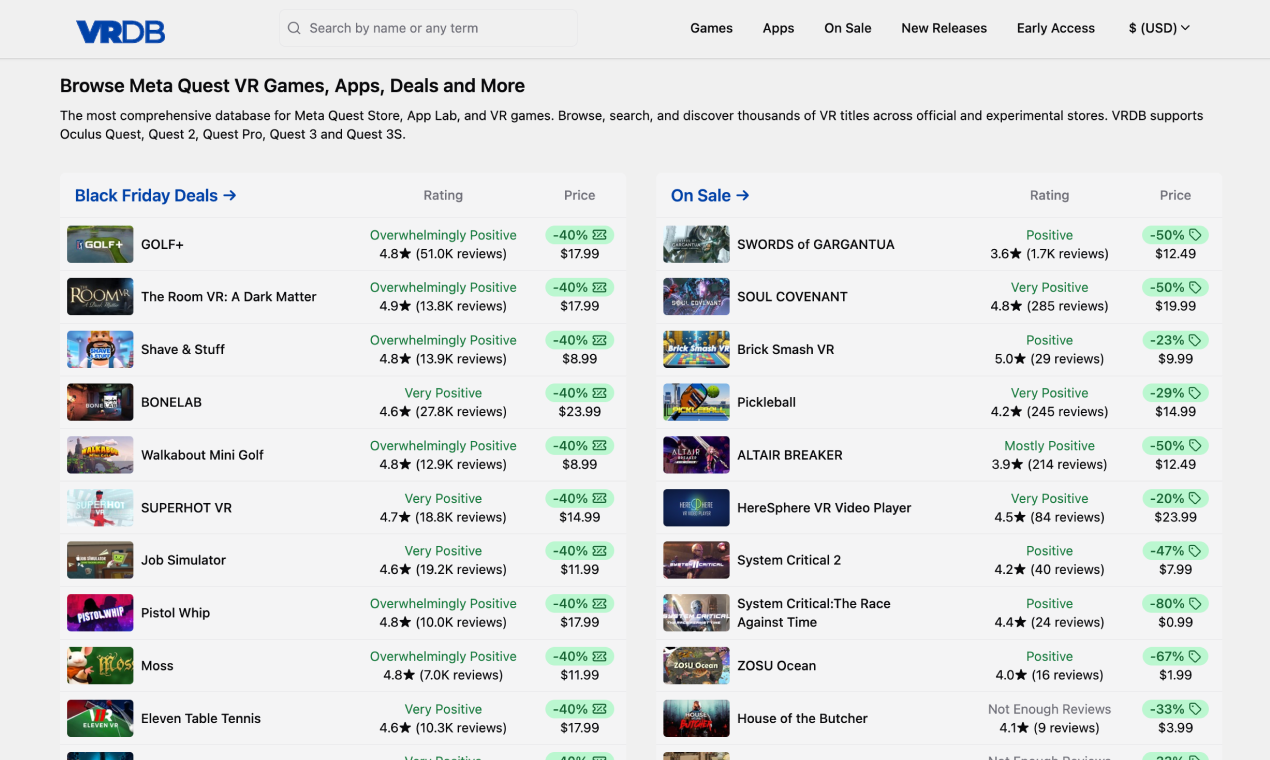Click Job Simulator's $11.99 price
The height and width of the screenshot is (760, 1270).
579,570
